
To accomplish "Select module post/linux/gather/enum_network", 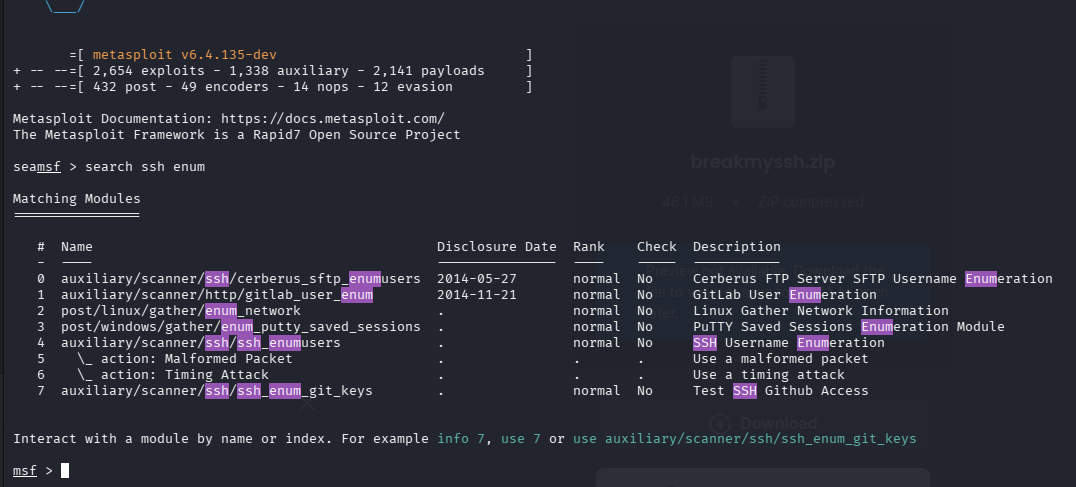I will tap(180, 311).
